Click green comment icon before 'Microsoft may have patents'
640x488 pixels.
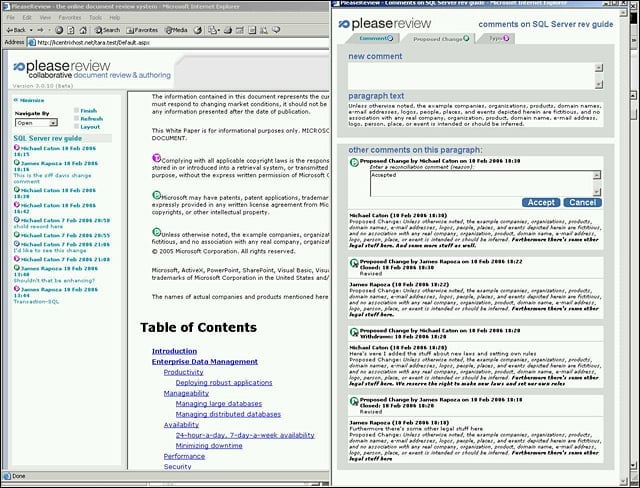(156, 195)
